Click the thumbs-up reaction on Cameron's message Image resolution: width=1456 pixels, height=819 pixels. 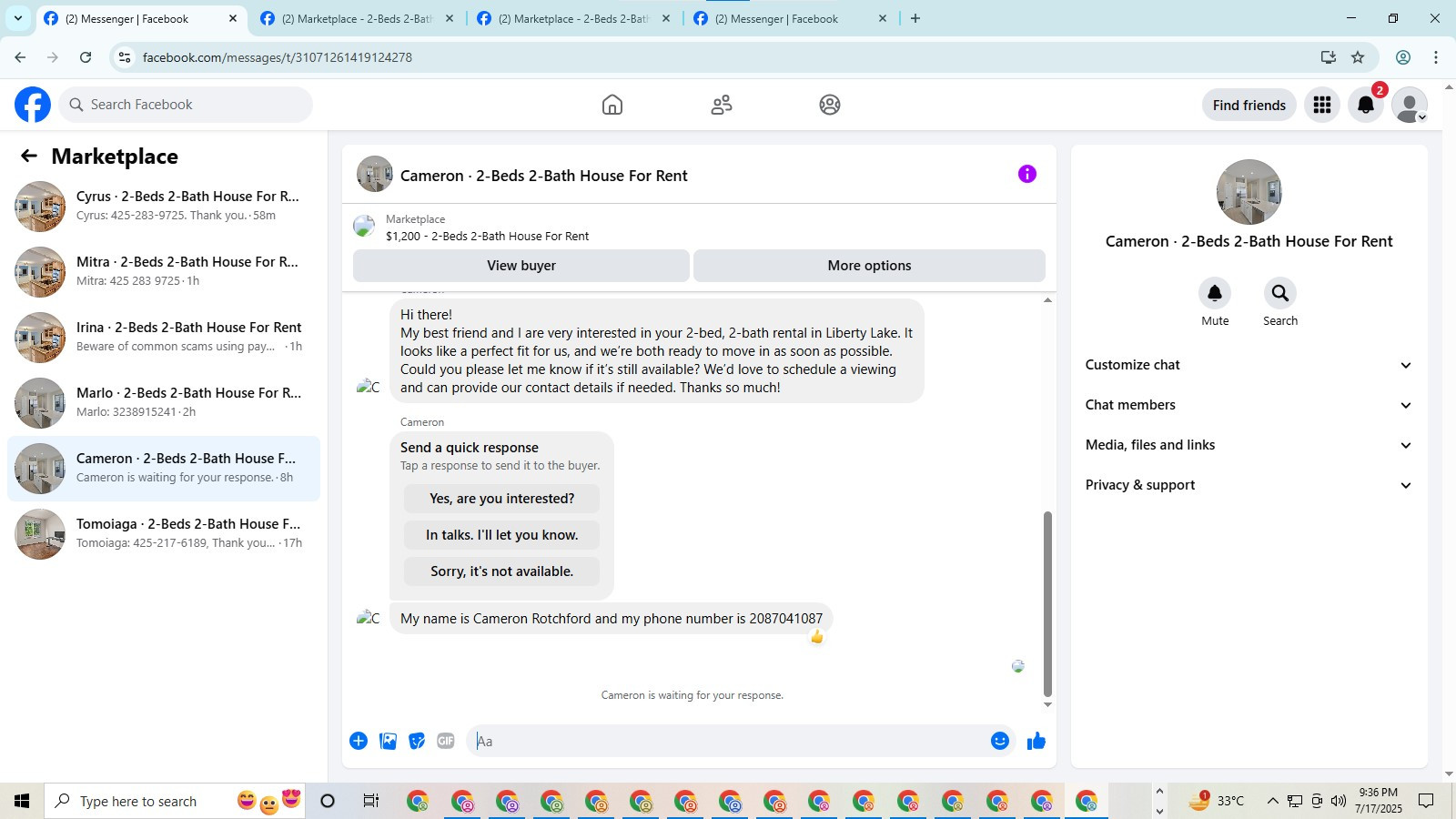click(x=816, y=637)
